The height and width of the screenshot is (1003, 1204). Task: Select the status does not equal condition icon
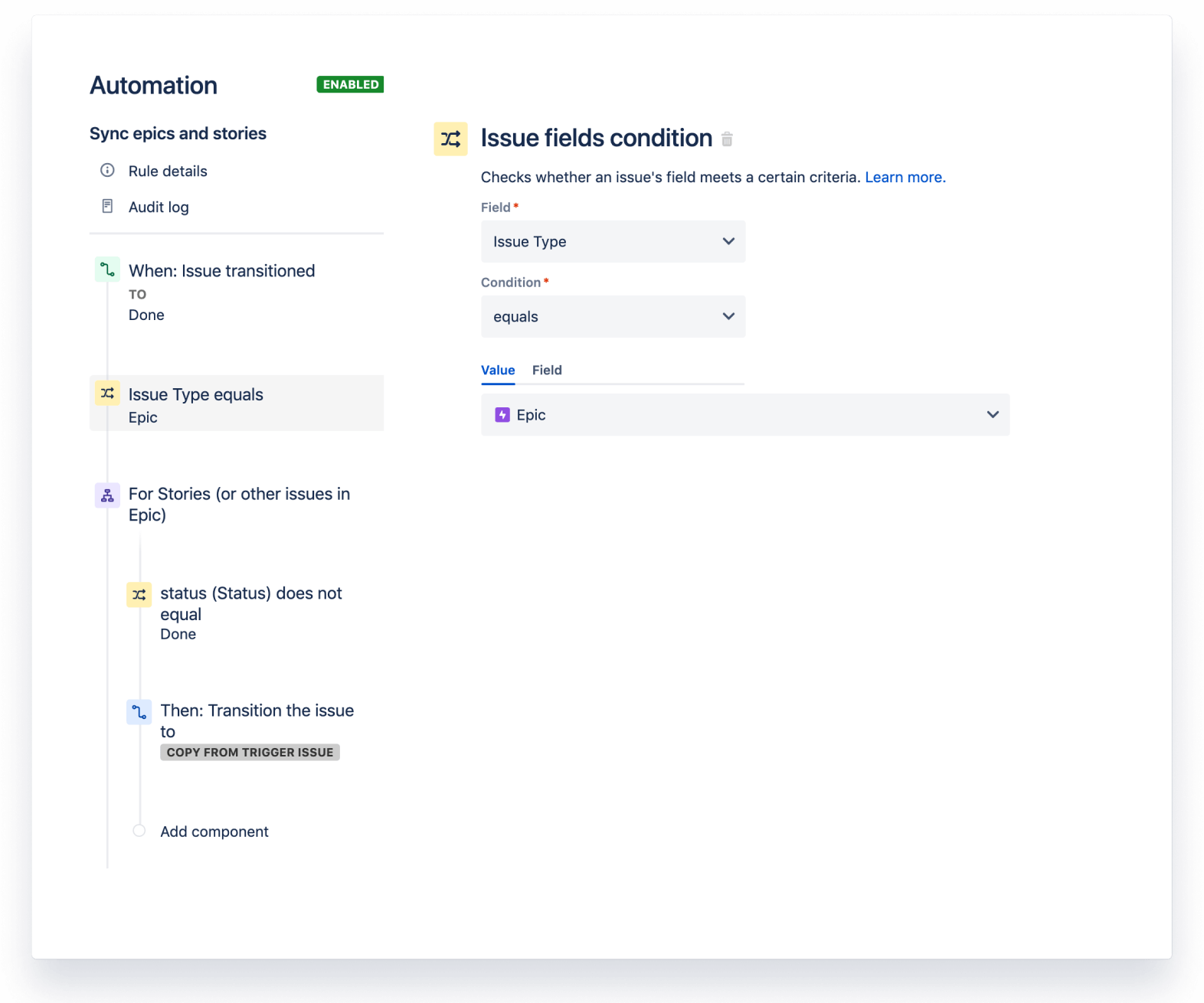click(139, 595)
